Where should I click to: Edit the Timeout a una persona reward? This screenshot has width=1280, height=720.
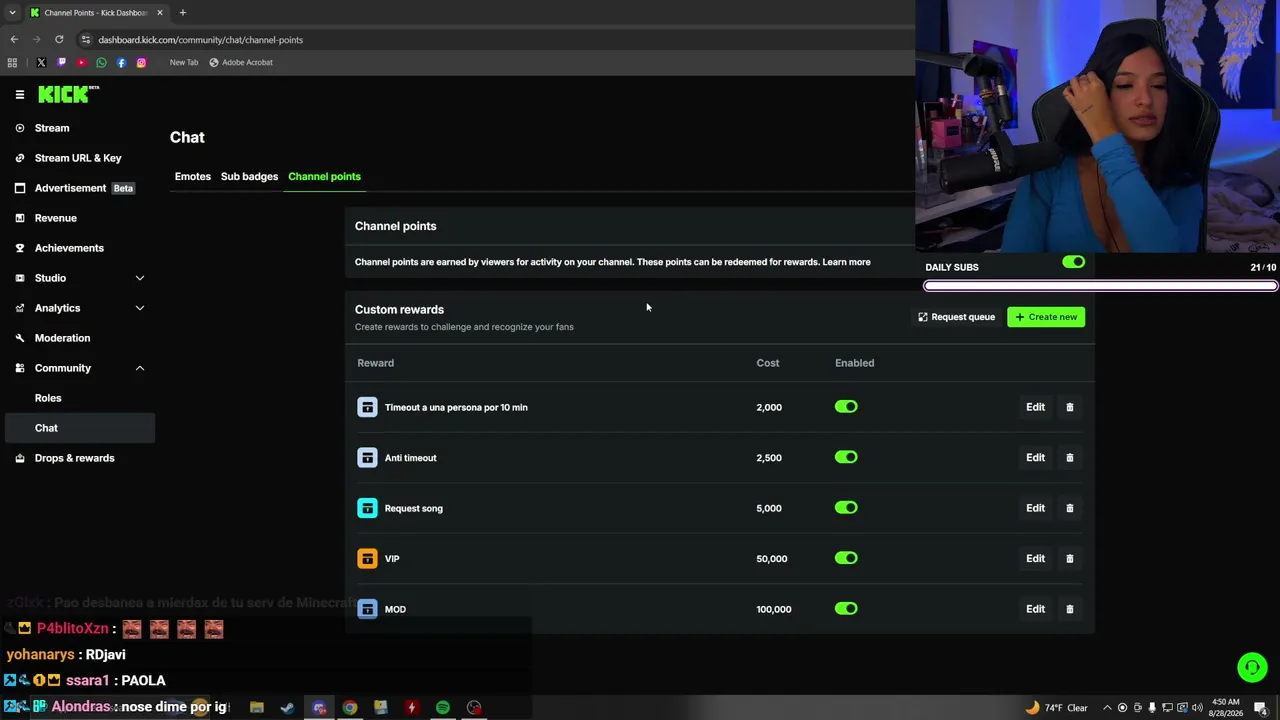tap(1035, 407)
